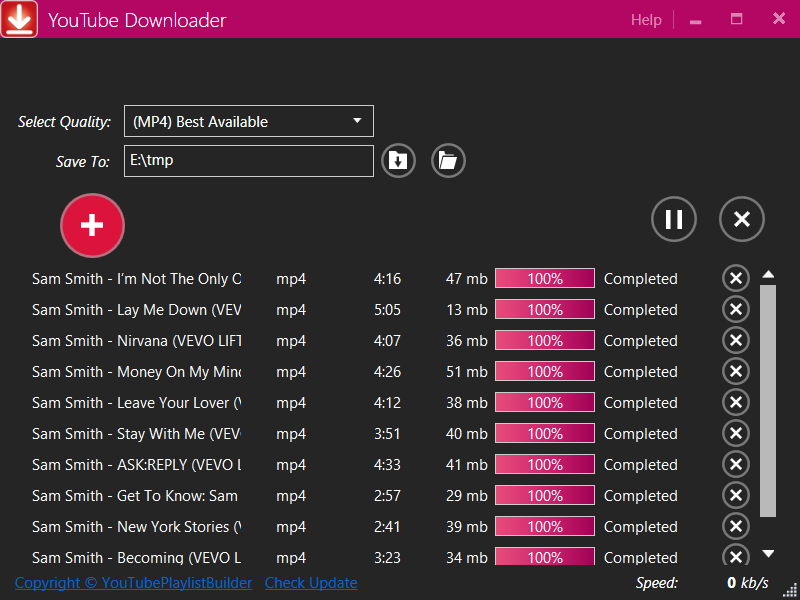Click the YouTube Downloader app logo icon
The height and width of the screenshot is (600, 800).
pyautogui.click(x=19, y=19)
